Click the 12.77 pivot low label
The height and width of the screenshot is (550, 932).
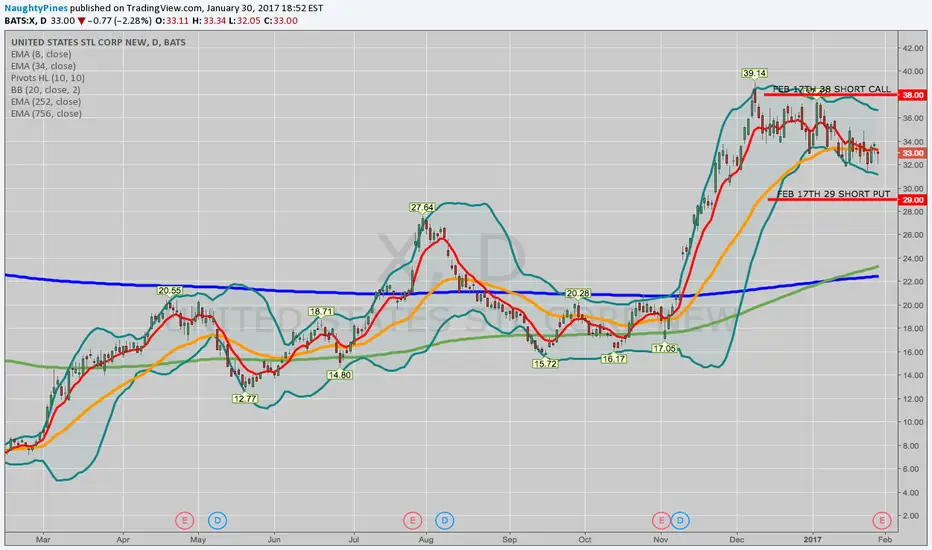pos(245,398)
